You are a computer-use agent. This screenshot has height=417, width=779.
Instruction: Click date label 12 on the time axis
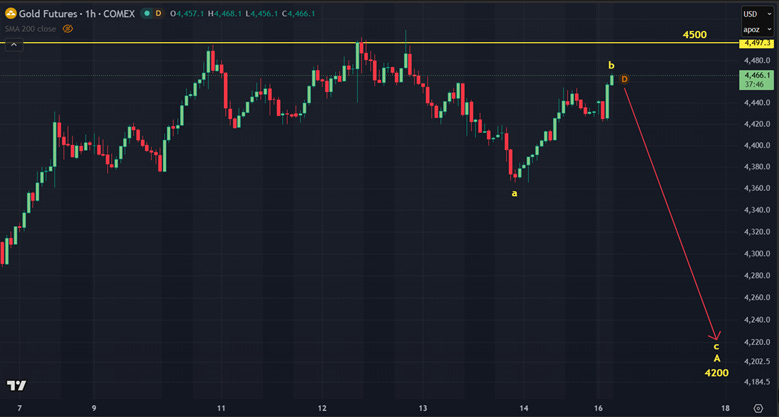pos(322,409)
